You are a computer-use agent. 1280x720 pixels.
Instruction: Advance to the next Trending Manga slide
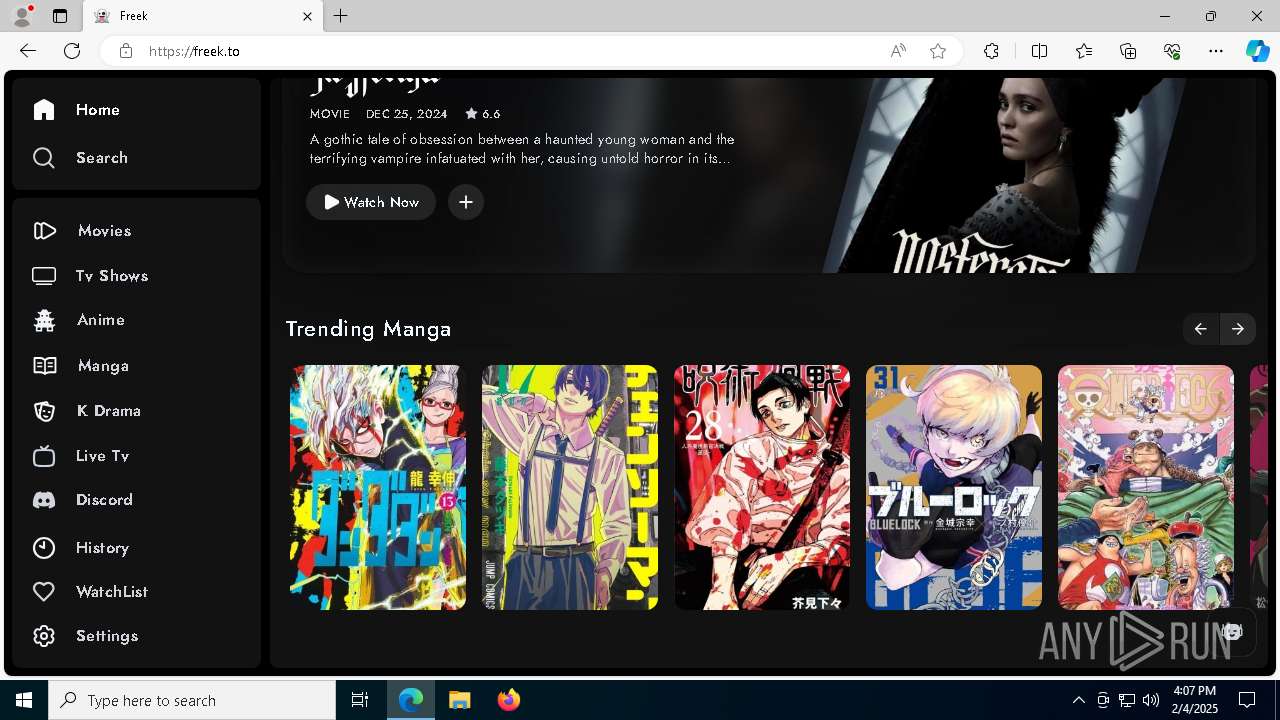(x=1238, y=329)
